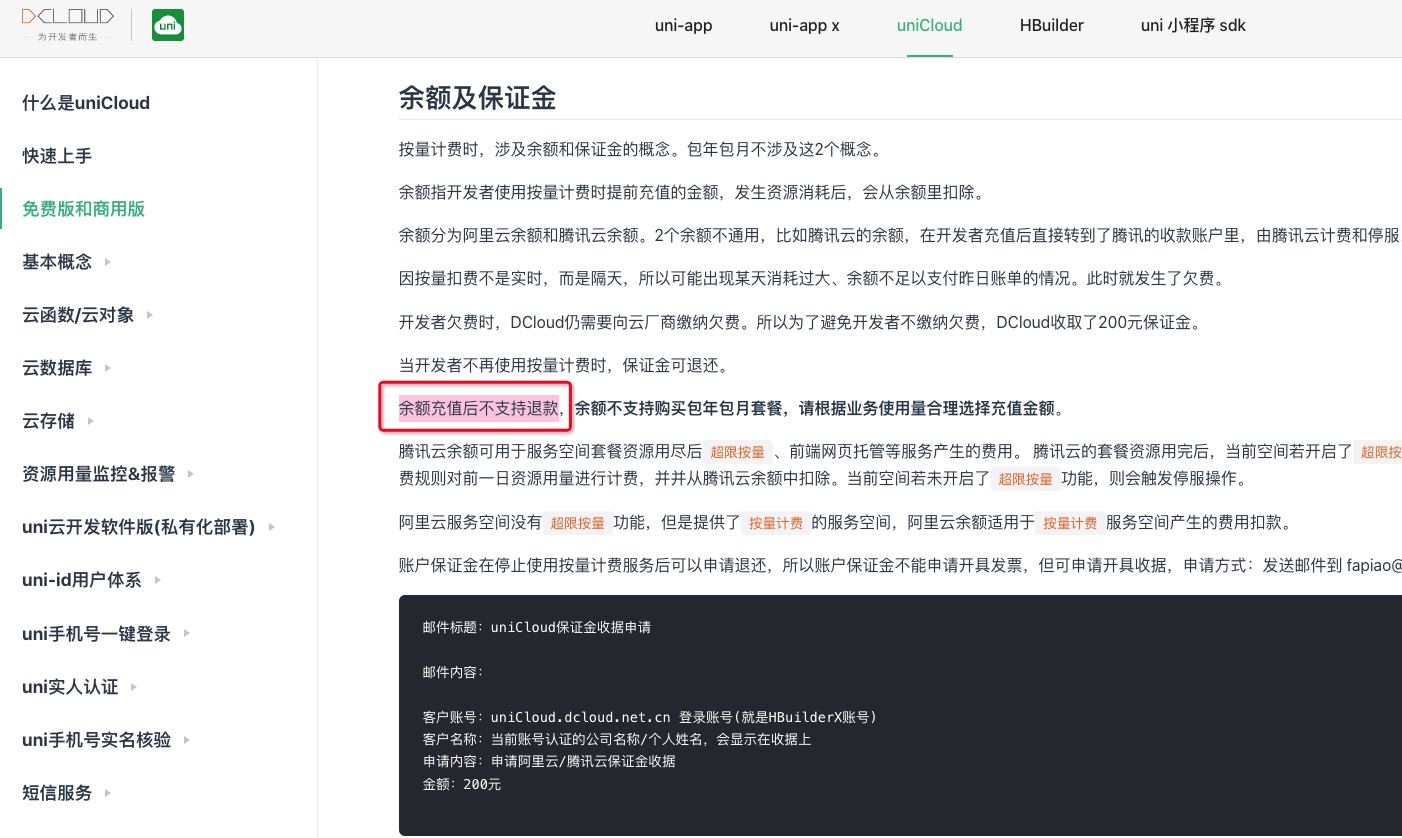Screen dimensions: 1402x838
Task: Expand the arrow next to uni手机号实名核验
Action: pyautogui.click(x=186, y=740)
